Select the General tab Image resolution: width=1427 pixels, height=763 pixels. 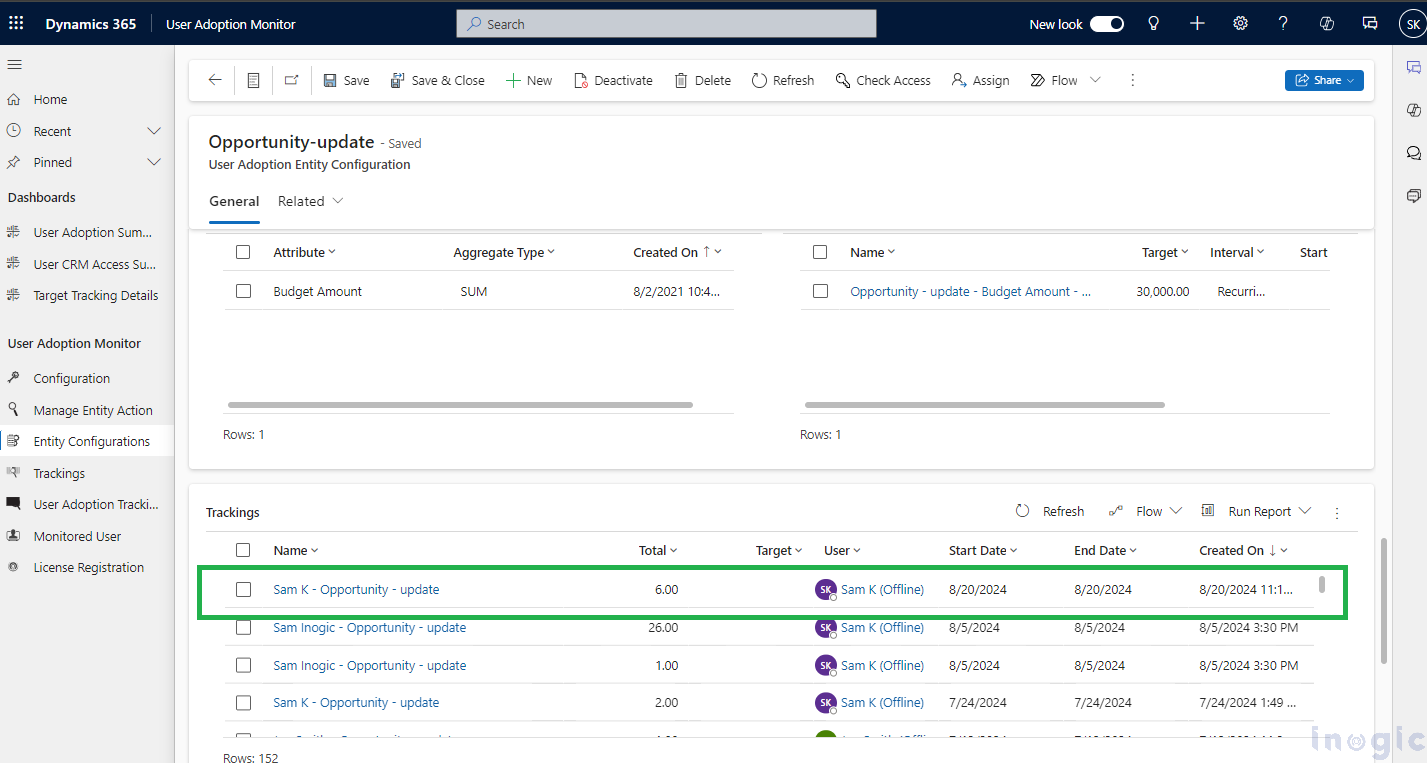click(x=234, y=201)
